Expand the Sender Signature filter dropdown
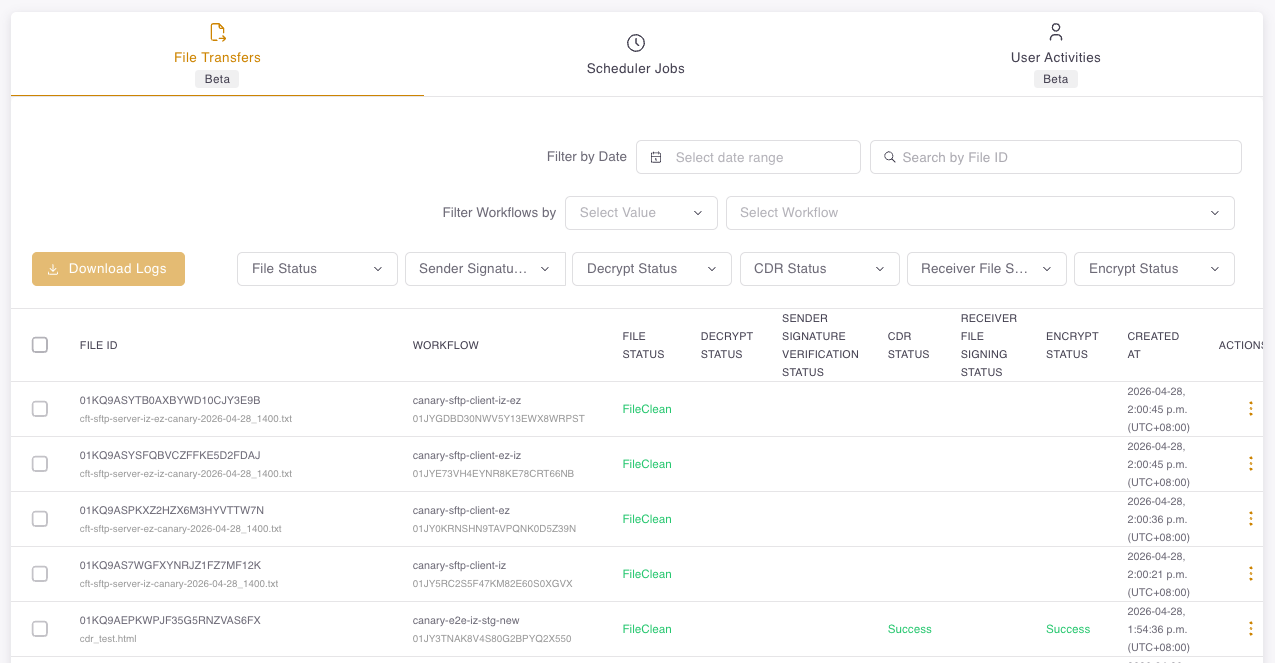The image size is (1275, 663). 485,269
